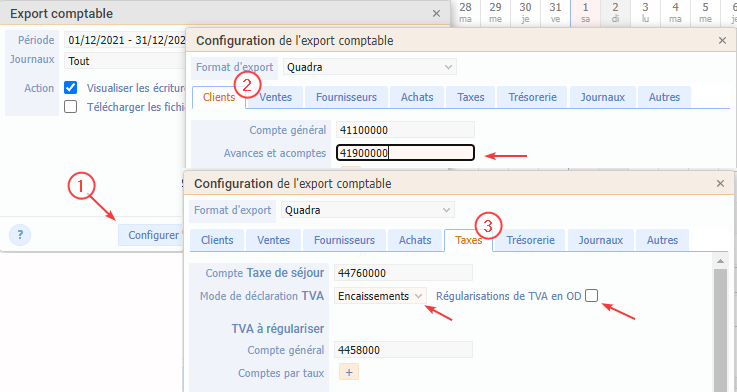
Task: Select calendar day 31 ve
Action: pos(556,13)
